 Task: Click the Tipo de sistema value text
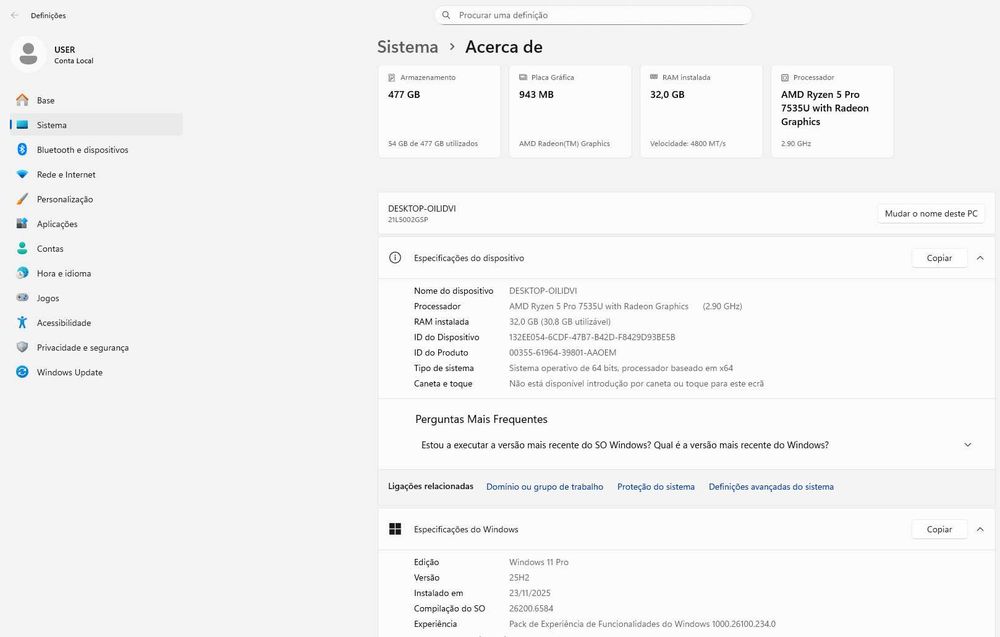[621, 368]
